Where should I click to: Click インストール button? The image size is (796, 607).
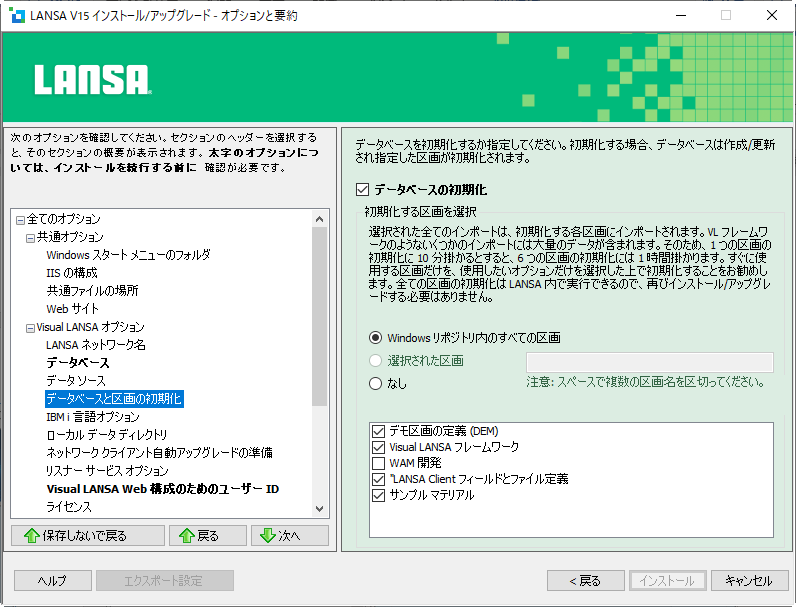coord(668,581)
